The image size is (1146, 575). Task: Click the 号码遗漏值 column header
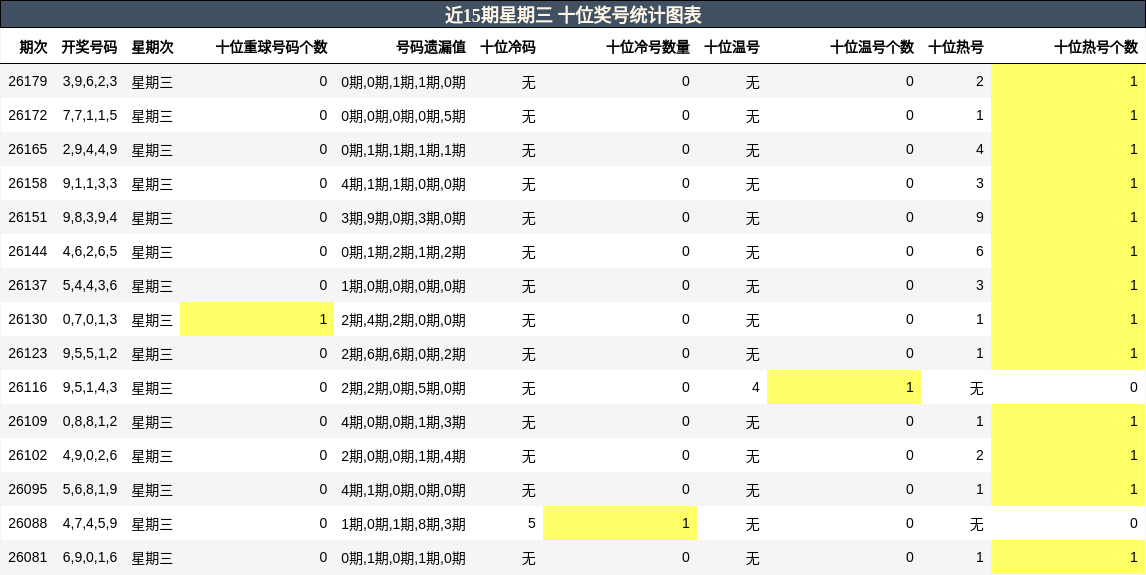click(431, 47)
